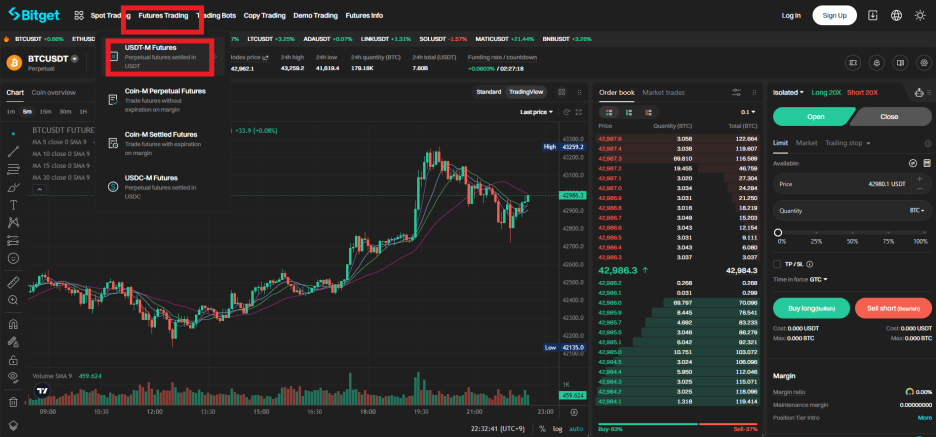Image resolution: width=936 pixels, height=437 pixels.
Task: Remove drawings with the trash icon
Action: click(13, 402)
